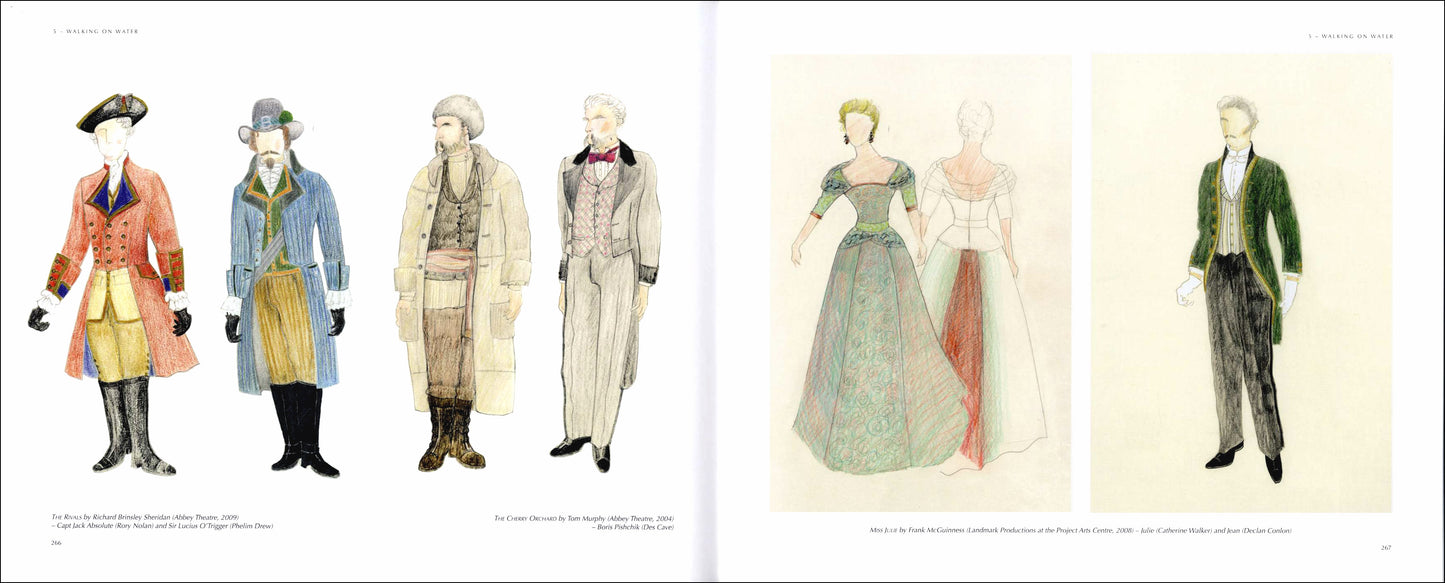Click The Cherry Orchard by Tom Murphy caption

(x=584, y=518)
